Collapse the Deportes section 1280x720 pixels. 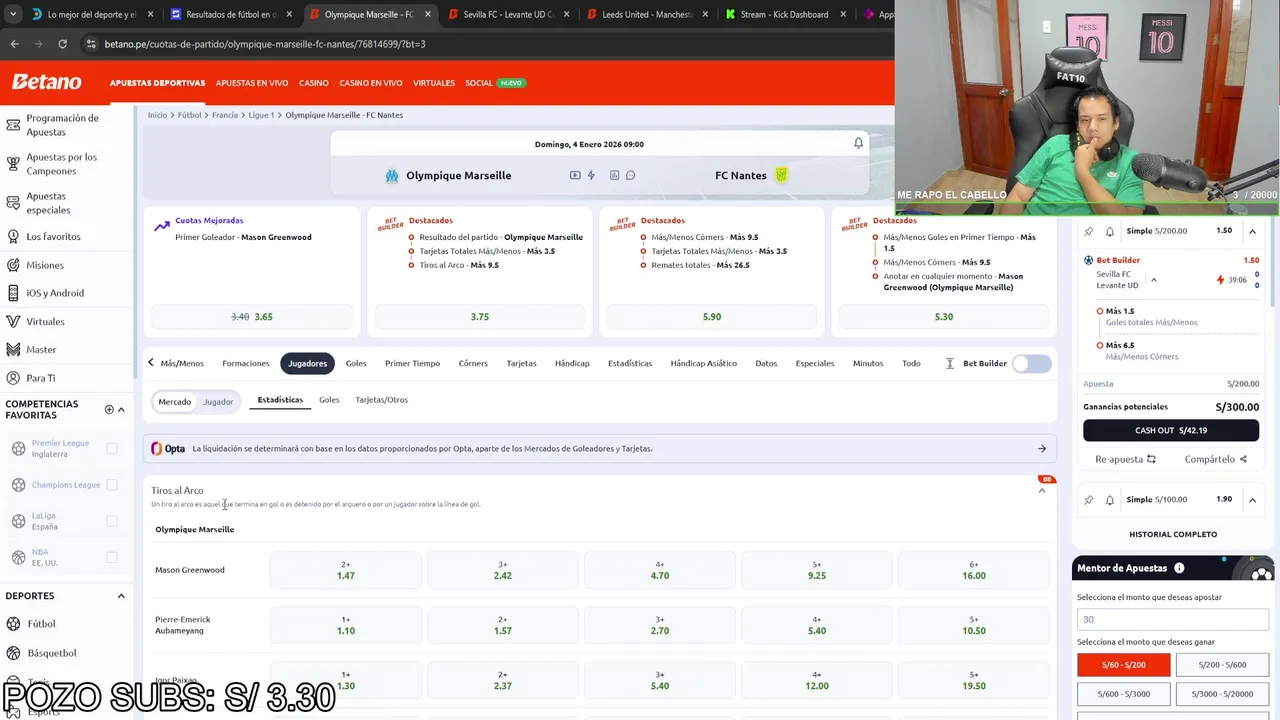(x=121, y=596)
